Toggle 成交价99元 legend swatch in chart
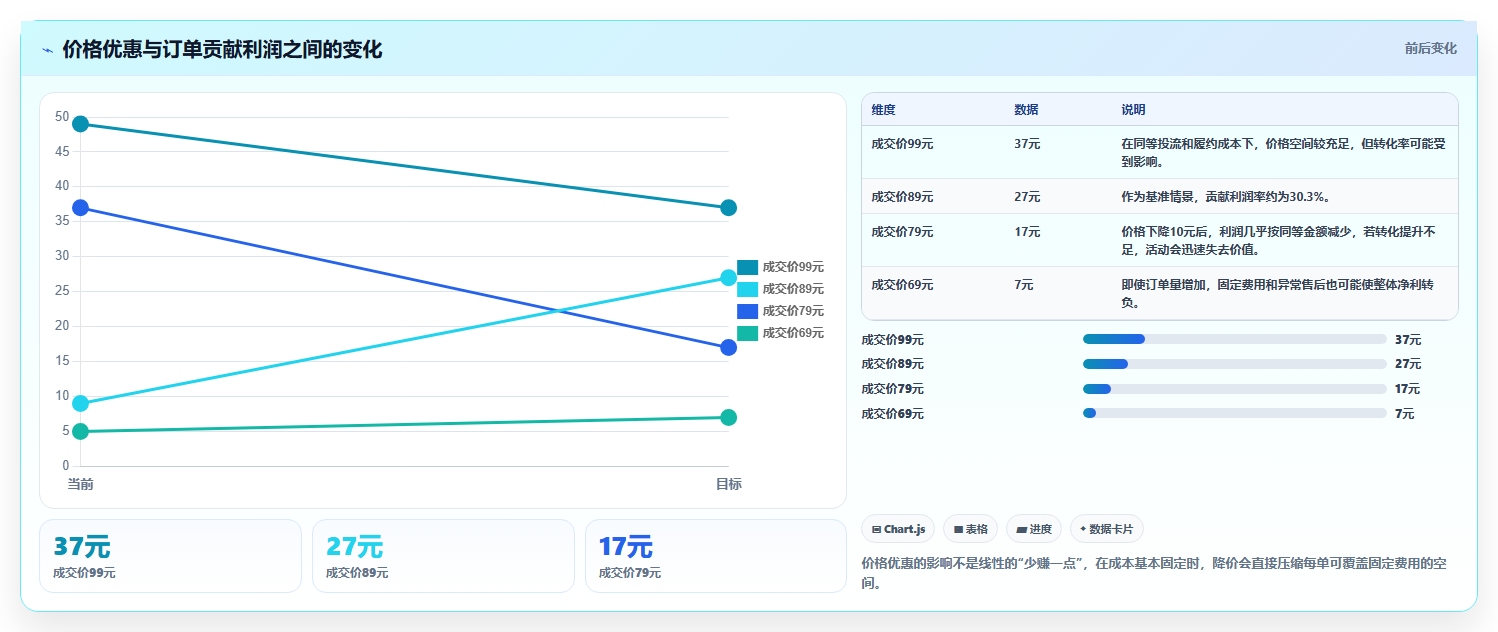1498x632 pixels. (x=748, y=267)
